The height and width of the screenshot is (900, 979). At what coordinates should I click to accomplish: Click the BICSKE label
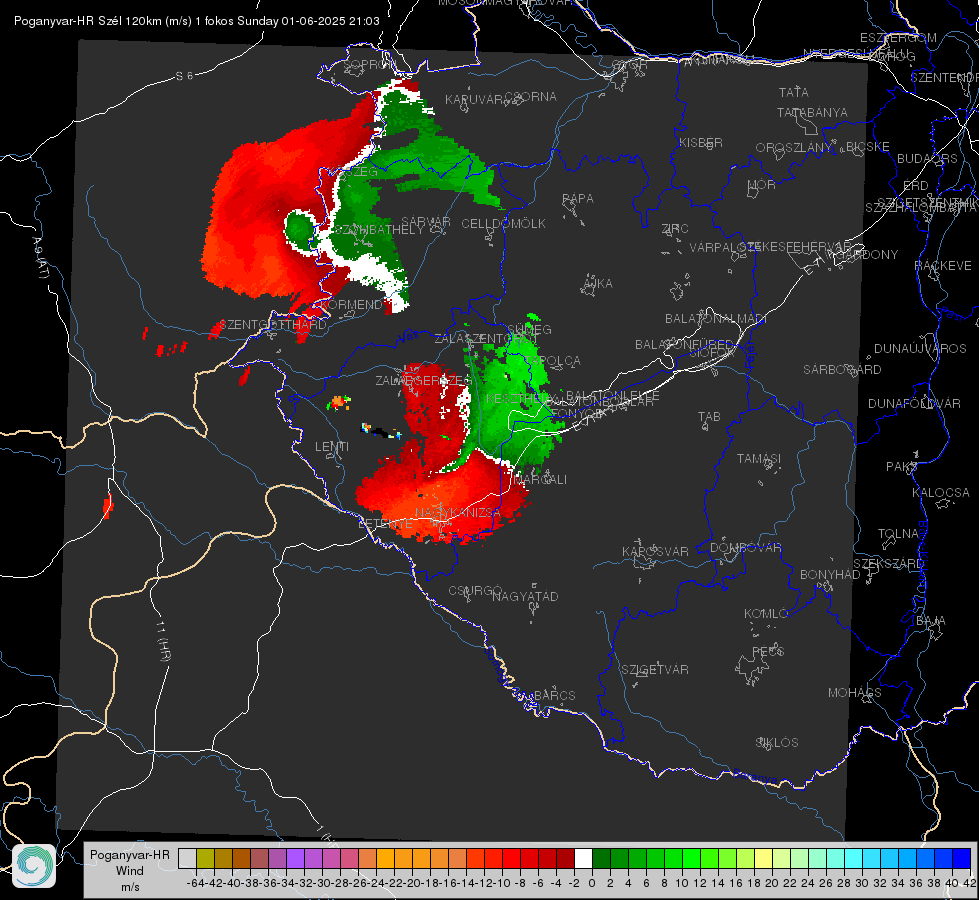pos(868,146)
